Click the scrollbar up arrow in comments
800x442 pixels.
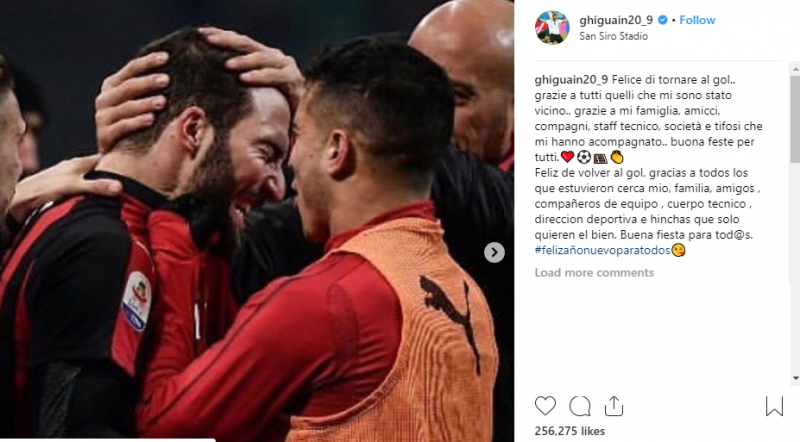pyautogui.click(x=795, y=68)
